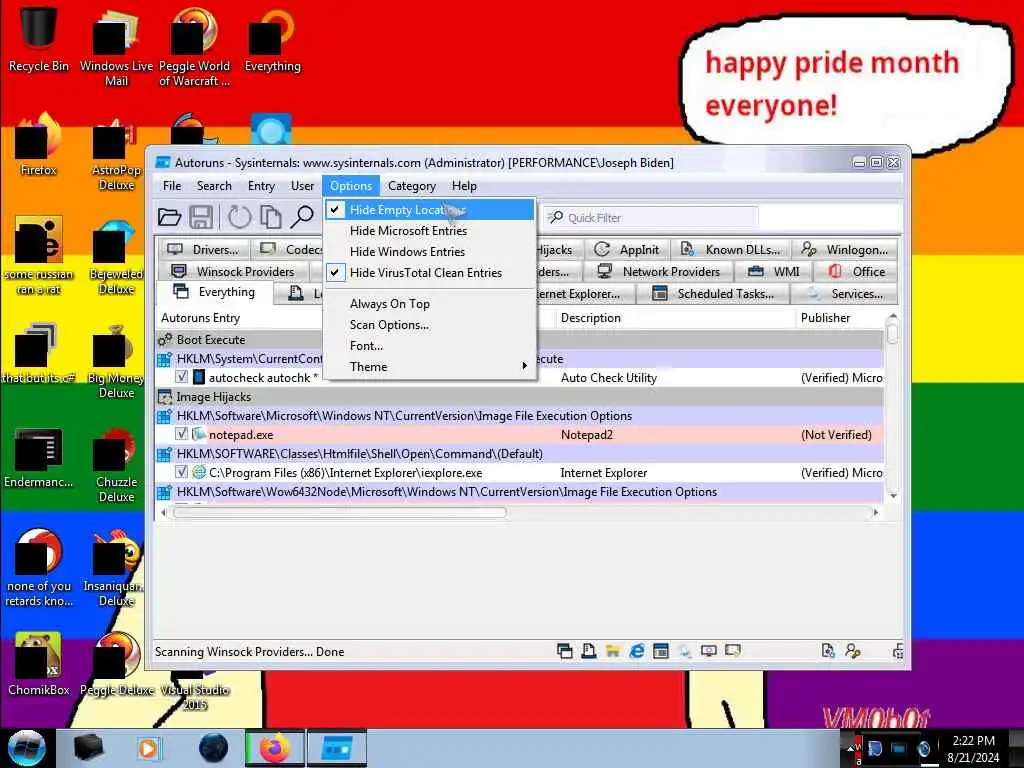This screenshot has width=1024, height=768.
Task: Select the Image Hijacks group row
Action: click(520, 396)
